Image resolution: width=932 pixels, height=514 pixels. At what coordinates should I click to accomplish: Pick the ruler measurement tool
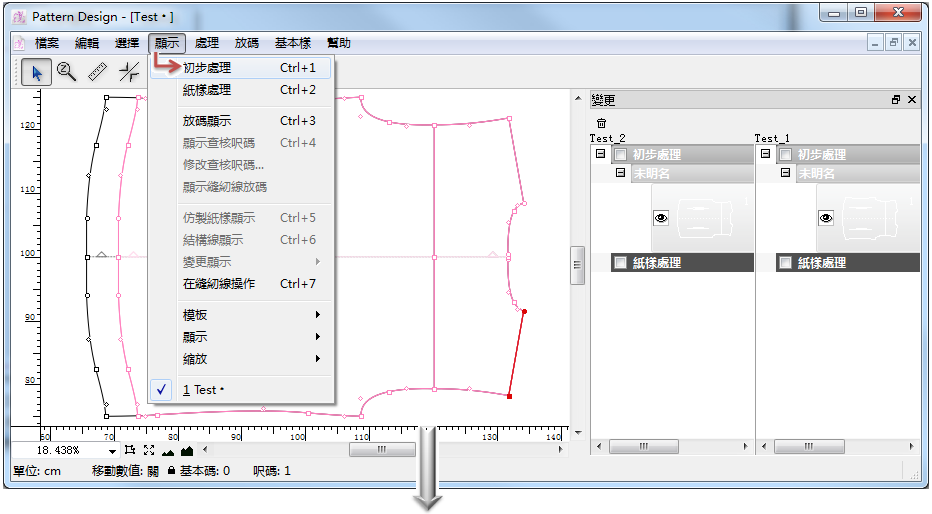(97, 72)
